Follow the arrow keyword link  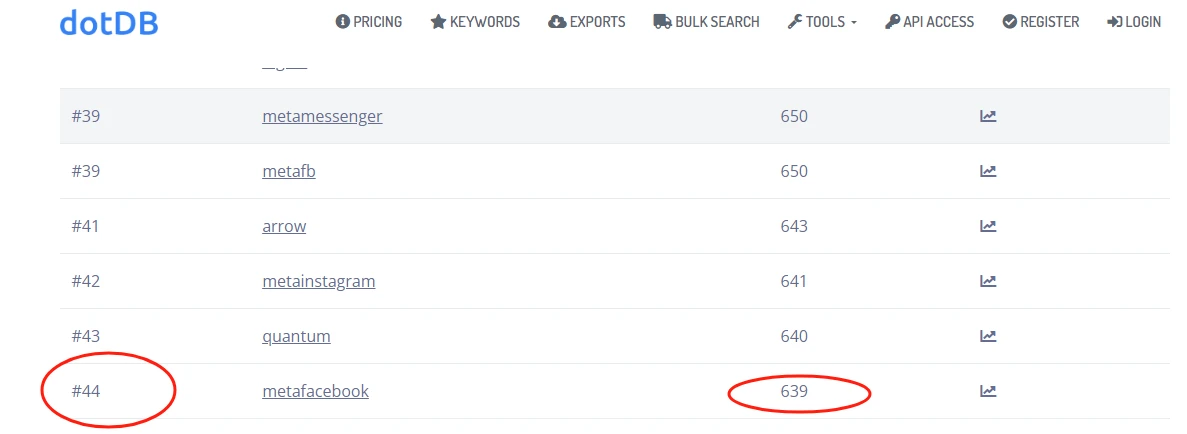point(284,226)
